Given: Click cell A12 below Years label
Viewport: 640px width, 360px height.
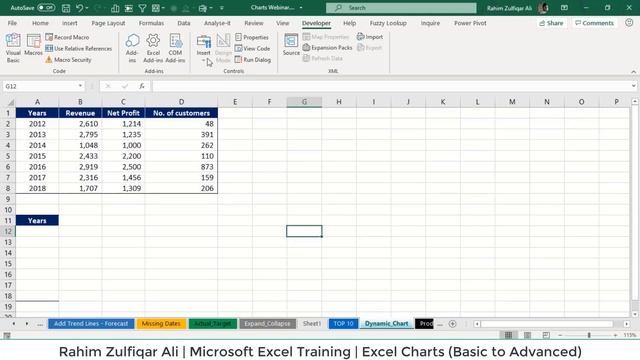Looking at the screenshot, I should point(37,231).
